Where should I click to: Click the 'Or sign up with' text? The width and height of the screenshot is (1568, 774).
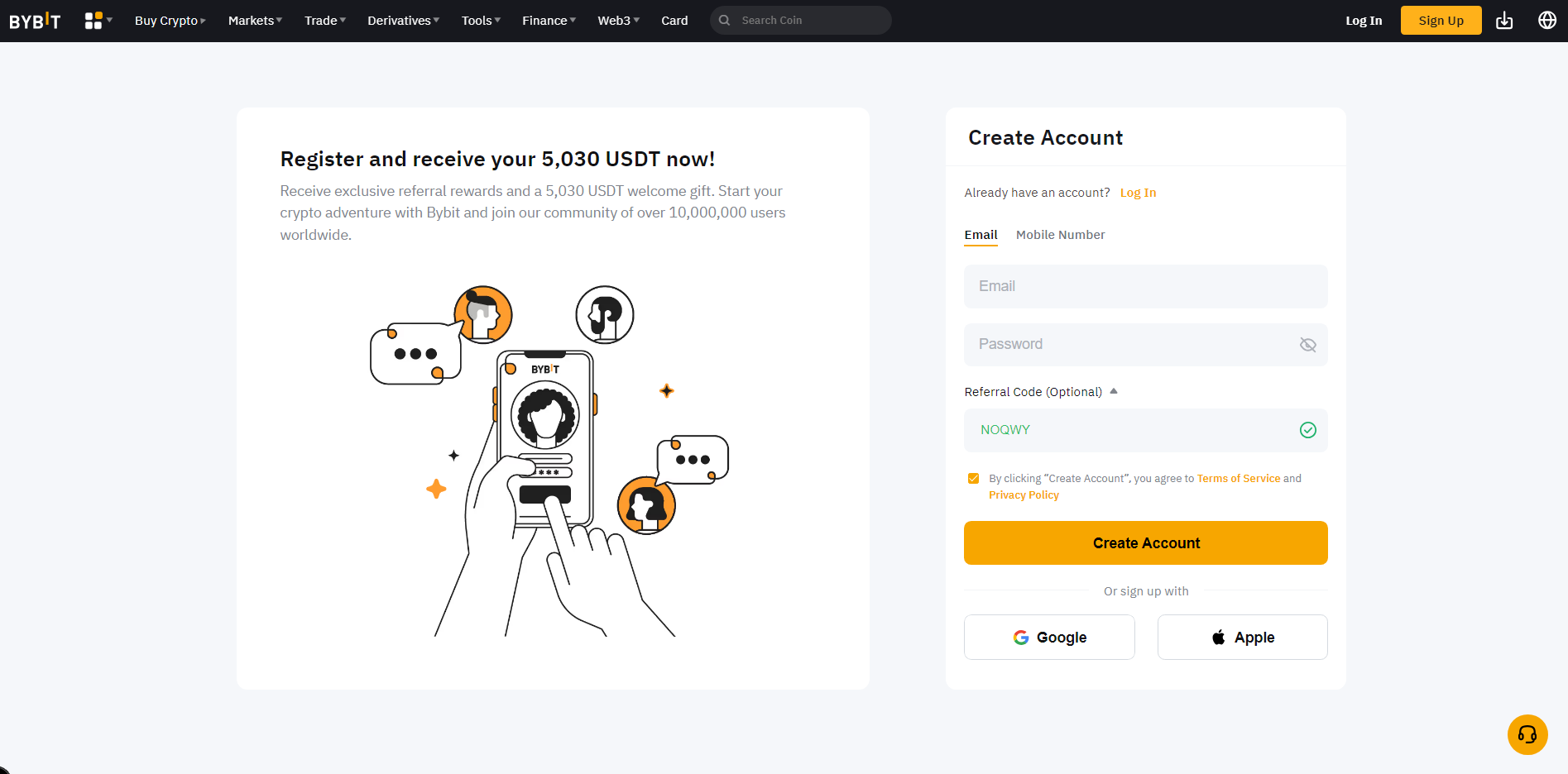(x=1146, y=591)
